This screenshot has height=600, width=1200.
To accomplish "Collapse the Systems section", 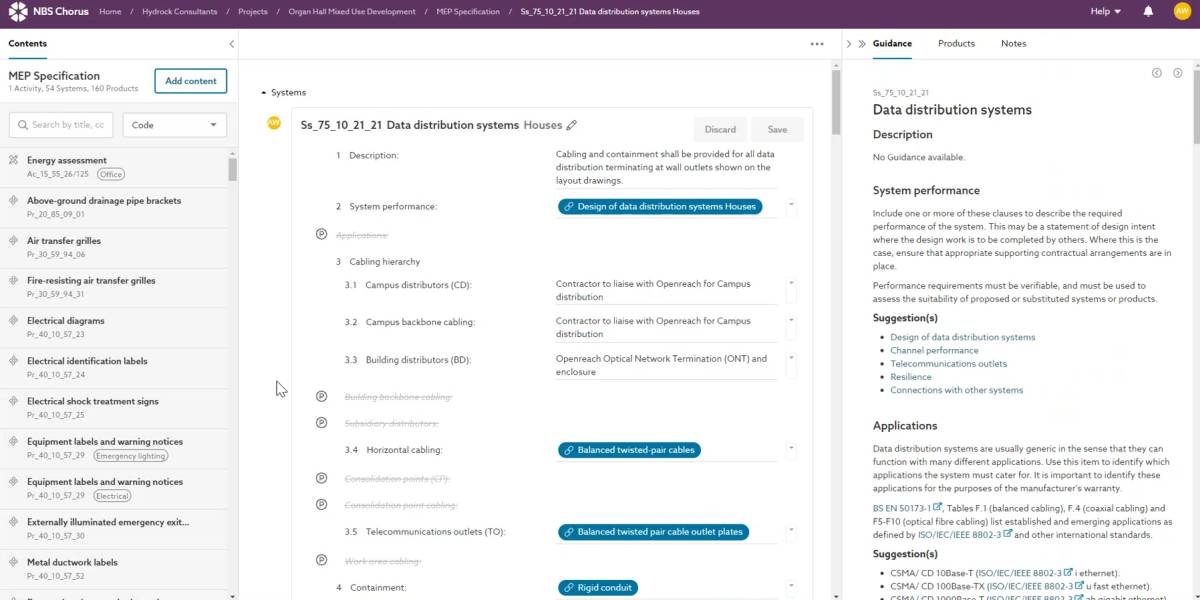I will click(264, 93).
